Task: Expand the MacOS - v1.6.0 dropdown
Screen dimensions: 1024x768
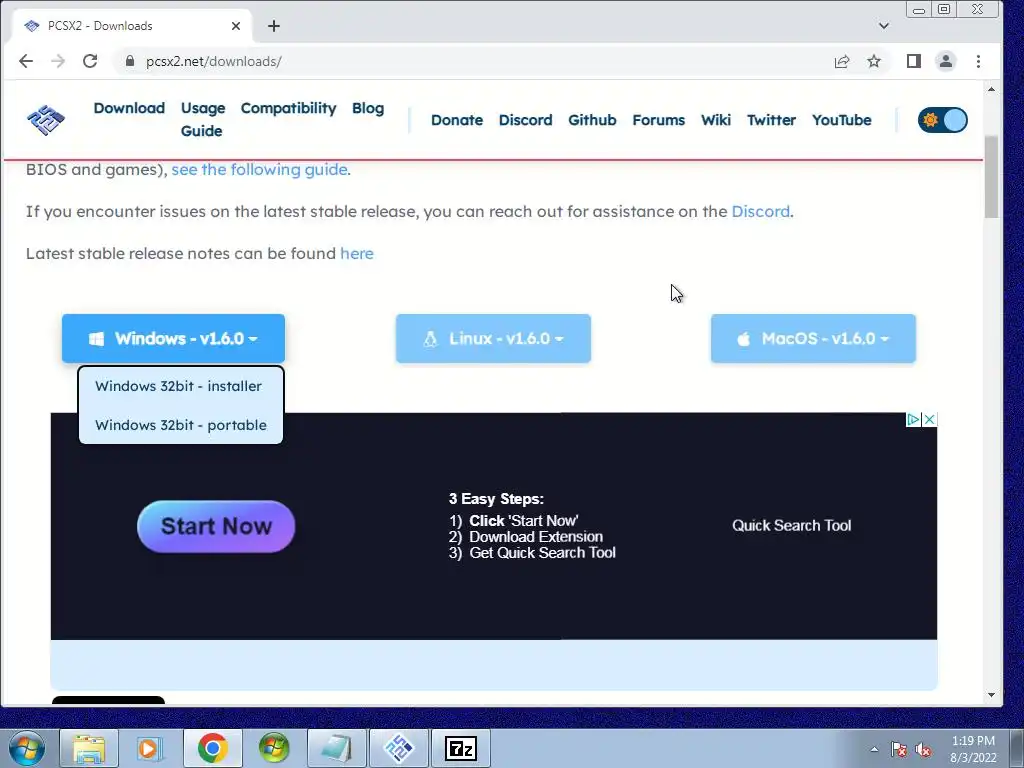Action: pos(813,338)
